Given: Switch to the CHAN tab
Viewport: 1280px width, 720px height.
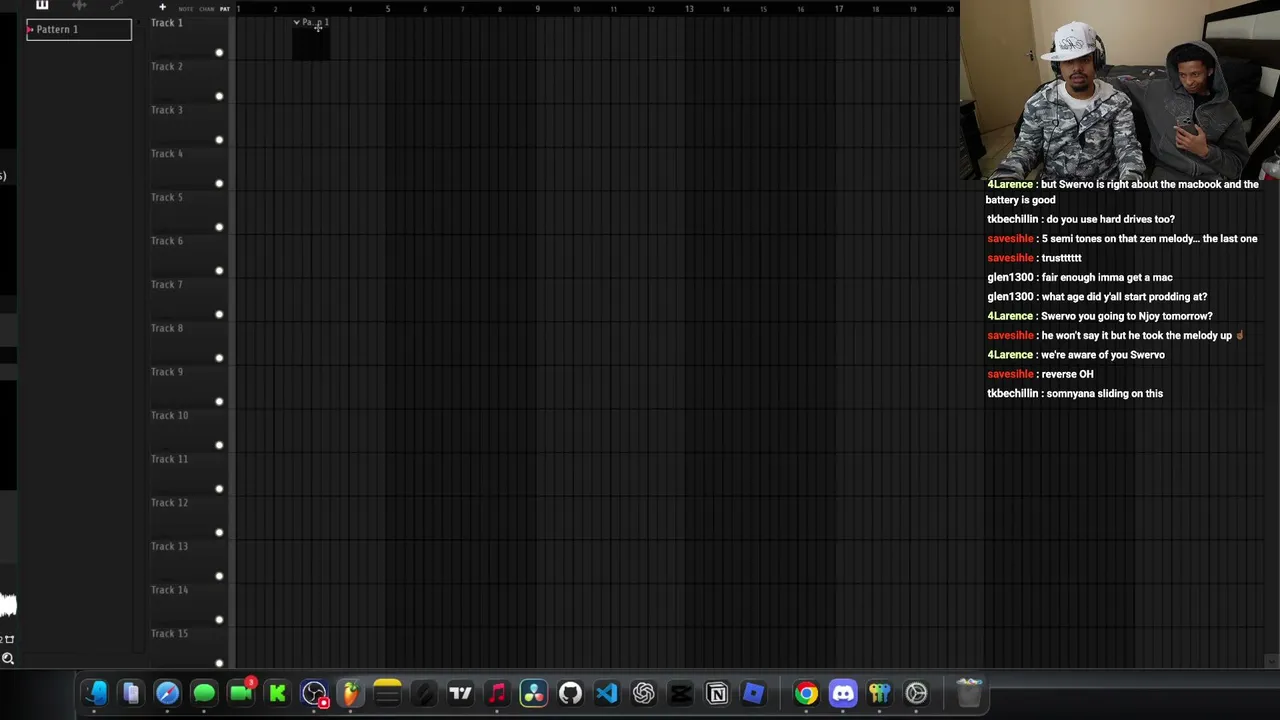Looking at the screenshot, I should [x=207, y=9].
